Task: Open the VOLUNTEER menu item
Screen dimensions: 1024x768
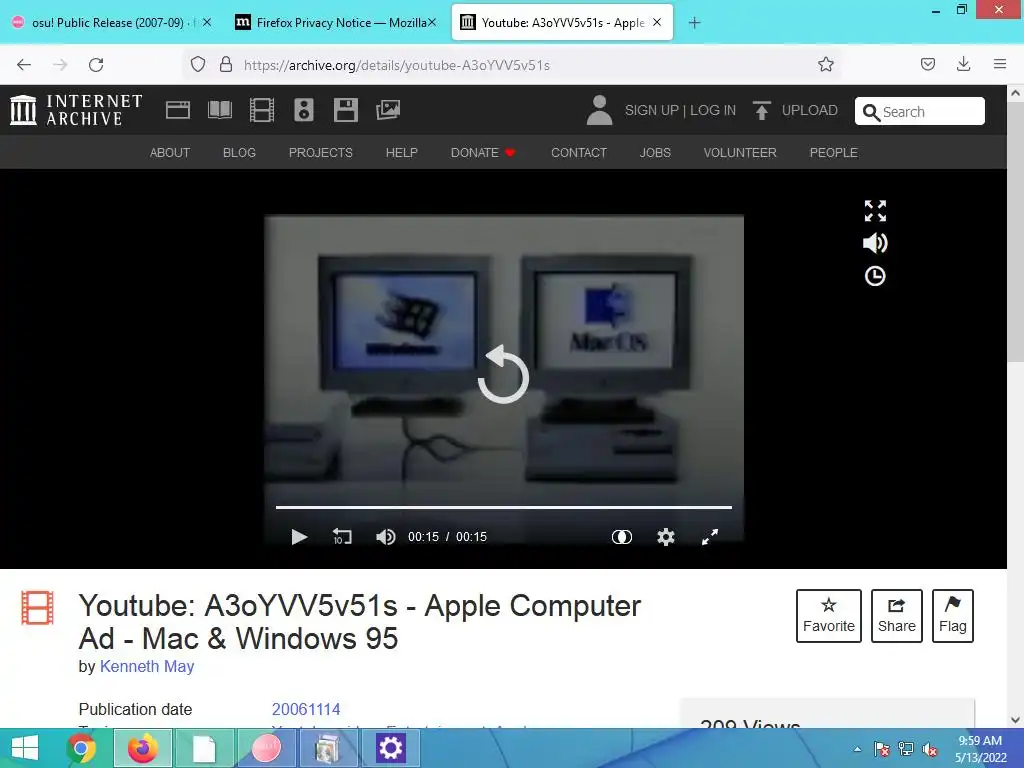Action: [740, 152]
